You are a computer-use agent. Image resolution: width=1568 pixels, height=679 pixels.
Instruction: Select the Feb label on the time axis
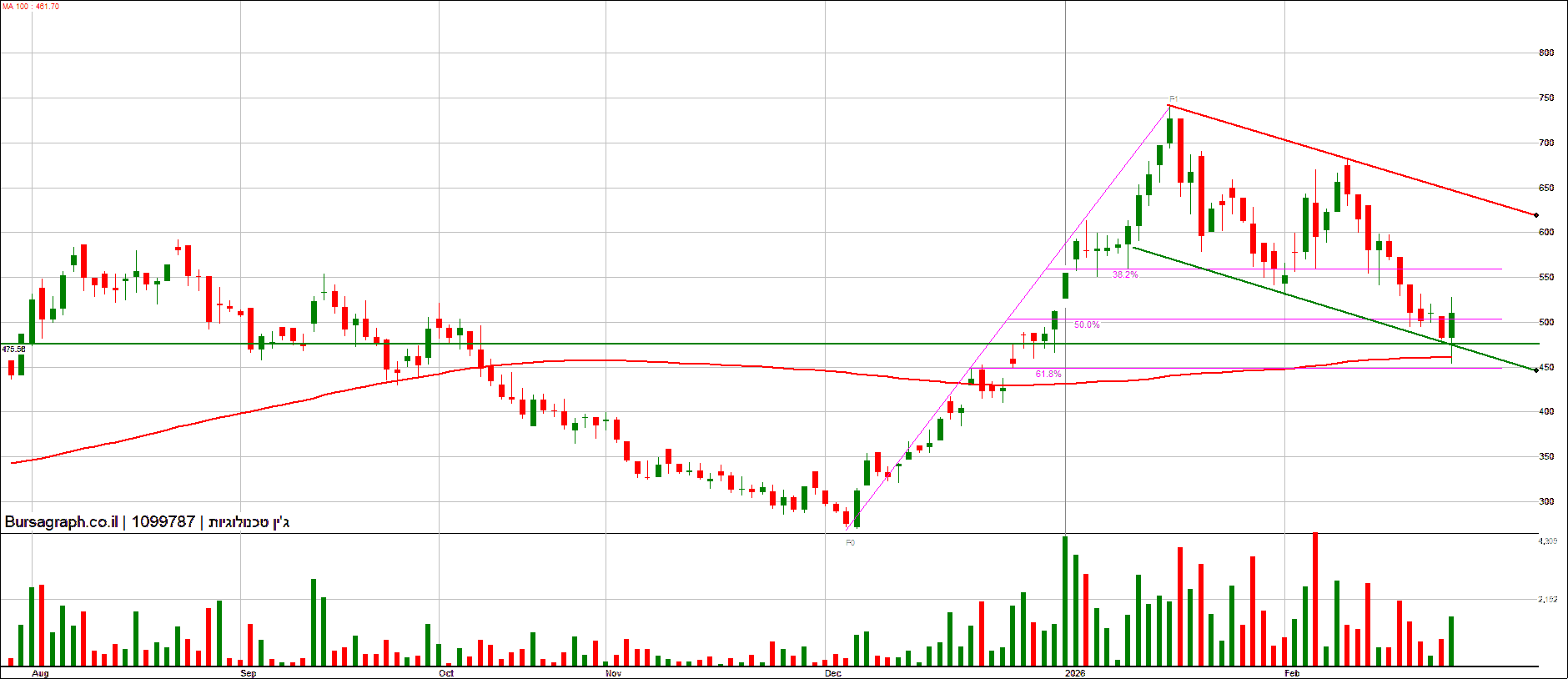coord(1292,673)
